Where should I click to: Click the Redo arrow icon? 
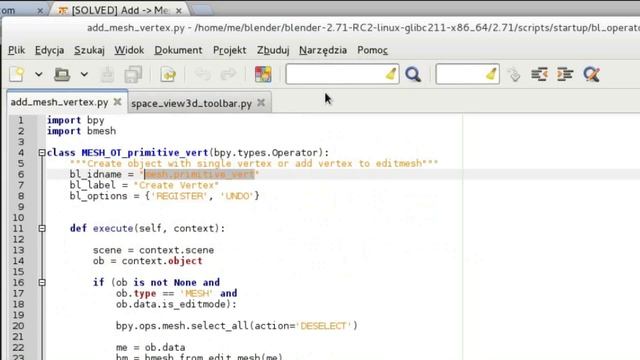(229, 74)
